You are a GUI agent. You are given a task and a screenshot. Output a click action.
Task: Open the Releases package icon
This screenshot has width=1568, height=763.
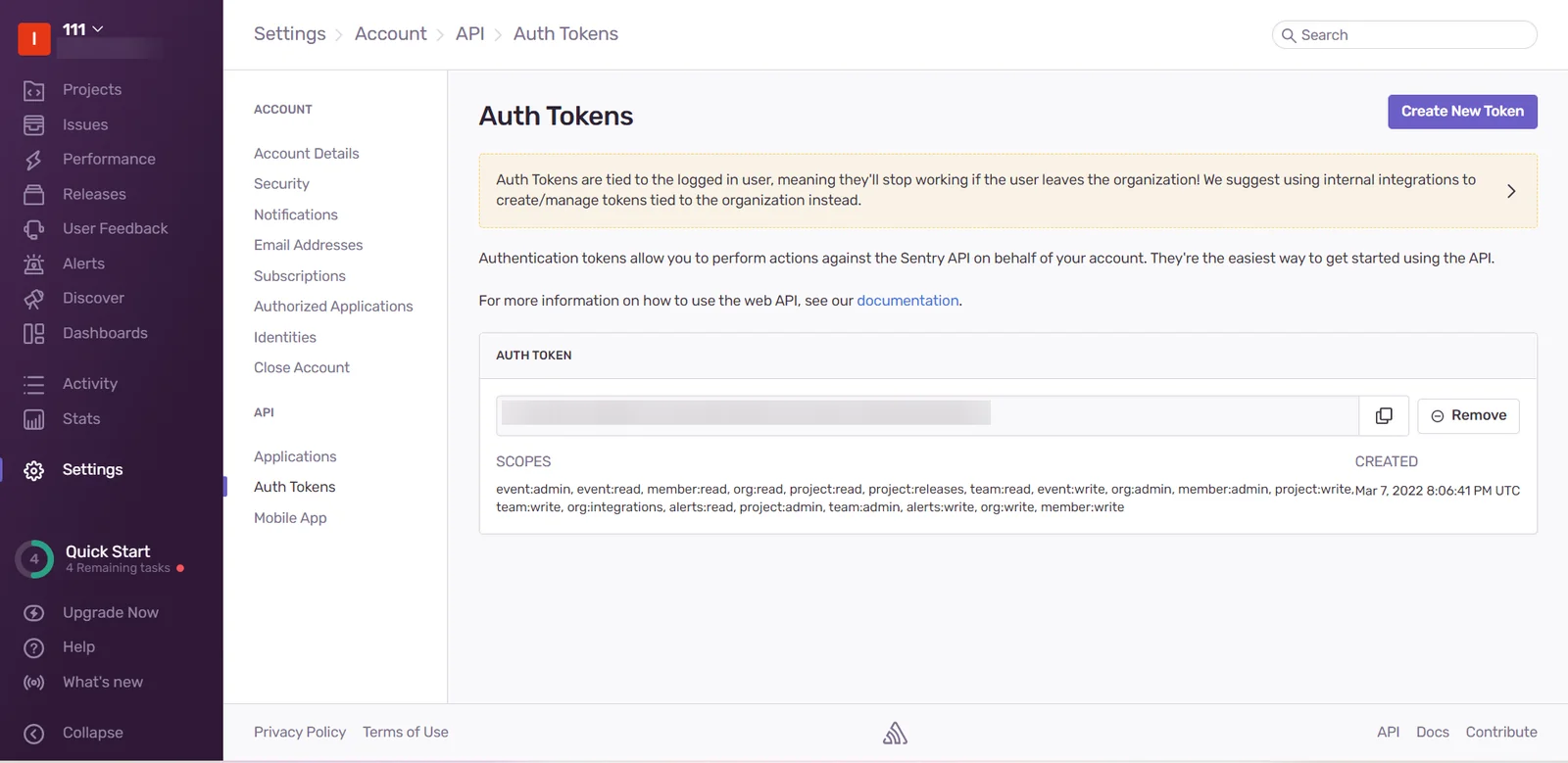coord(33,194)
